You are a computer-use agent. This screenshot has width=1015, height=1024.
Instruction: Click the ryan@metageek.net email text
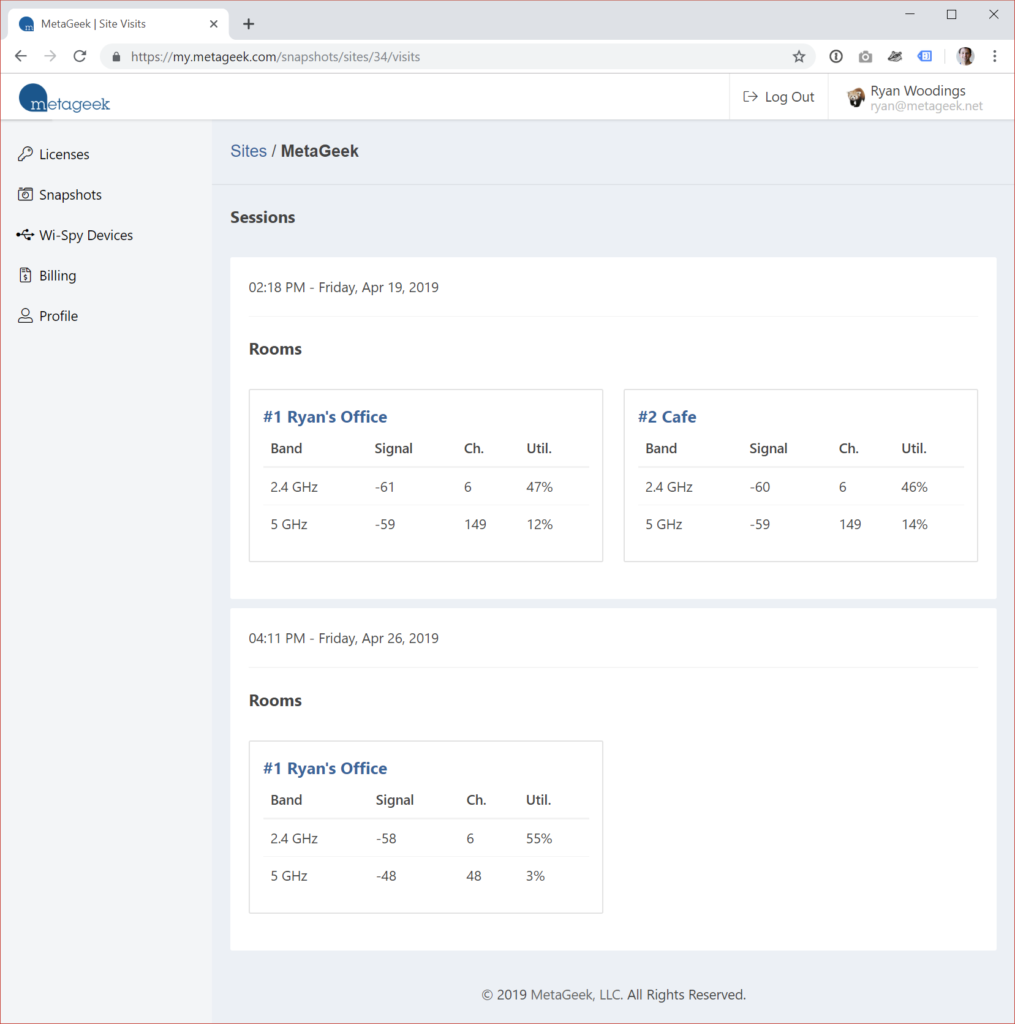926,106
